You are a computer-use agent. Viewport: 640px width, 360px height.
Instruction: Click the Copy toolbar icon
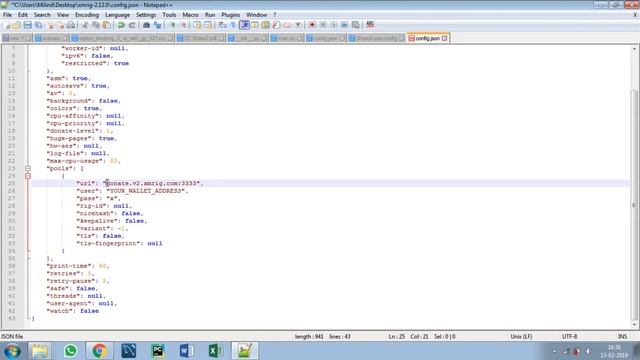[x=96, y=25]
